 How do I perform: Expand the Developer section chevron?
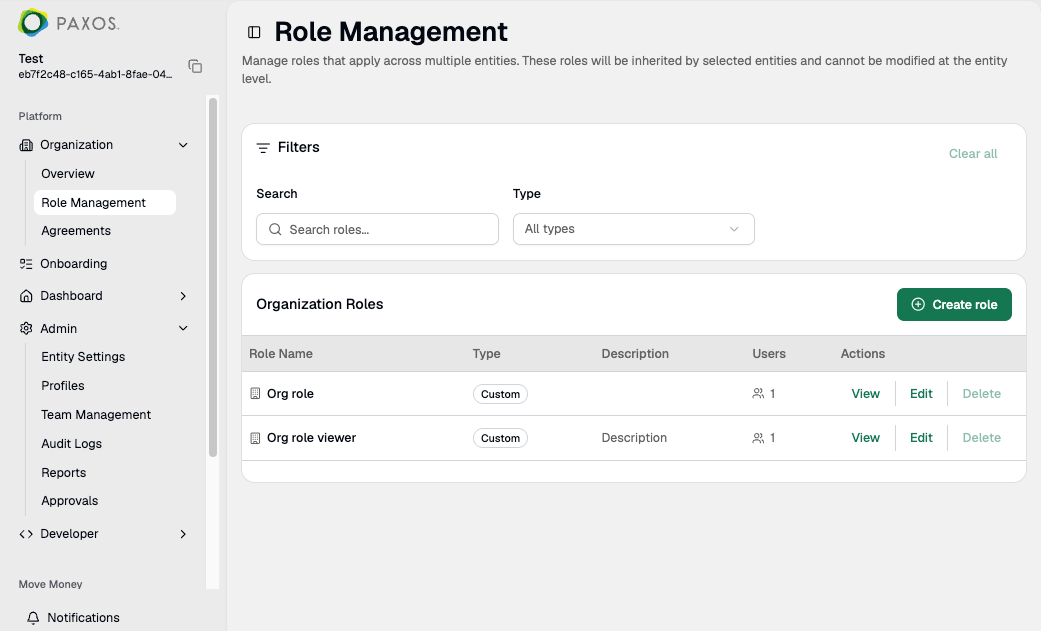(183, 534)
